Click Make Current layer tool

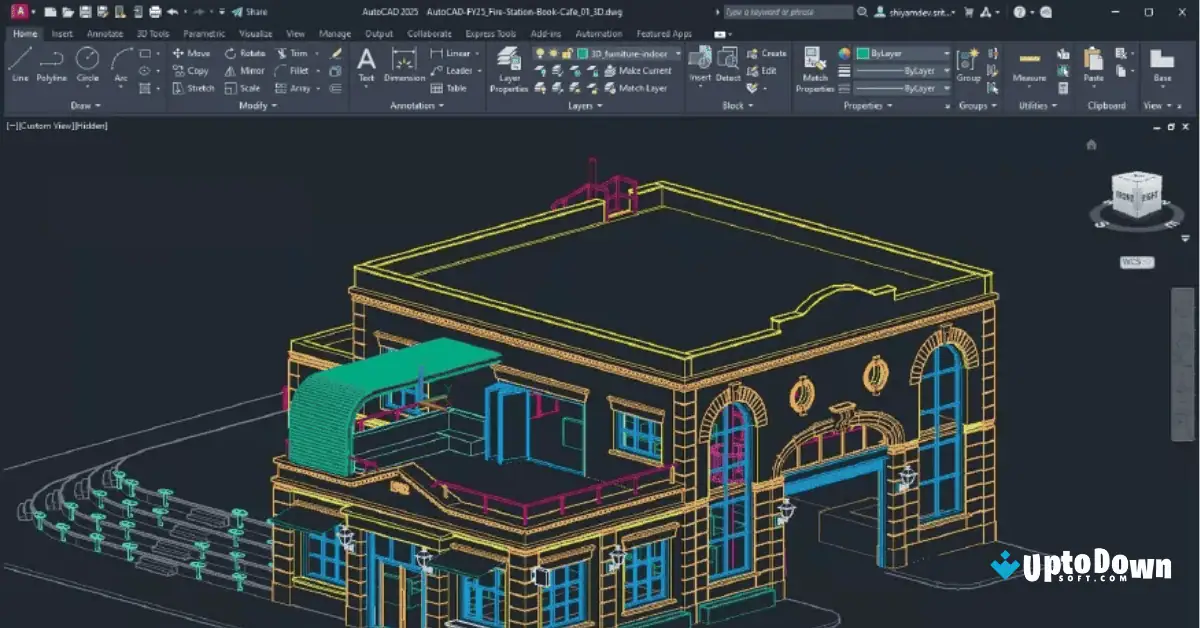click(x=645, y=71)
